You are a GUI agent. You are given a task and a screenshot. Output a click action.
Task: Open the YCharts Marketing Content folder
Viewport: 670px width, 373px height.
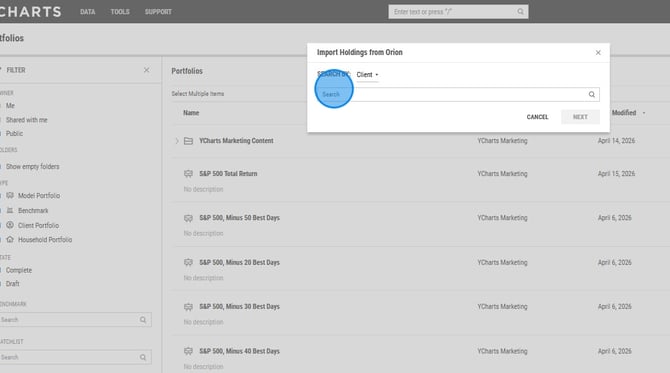pyautogui.click(x=236, y=141)
